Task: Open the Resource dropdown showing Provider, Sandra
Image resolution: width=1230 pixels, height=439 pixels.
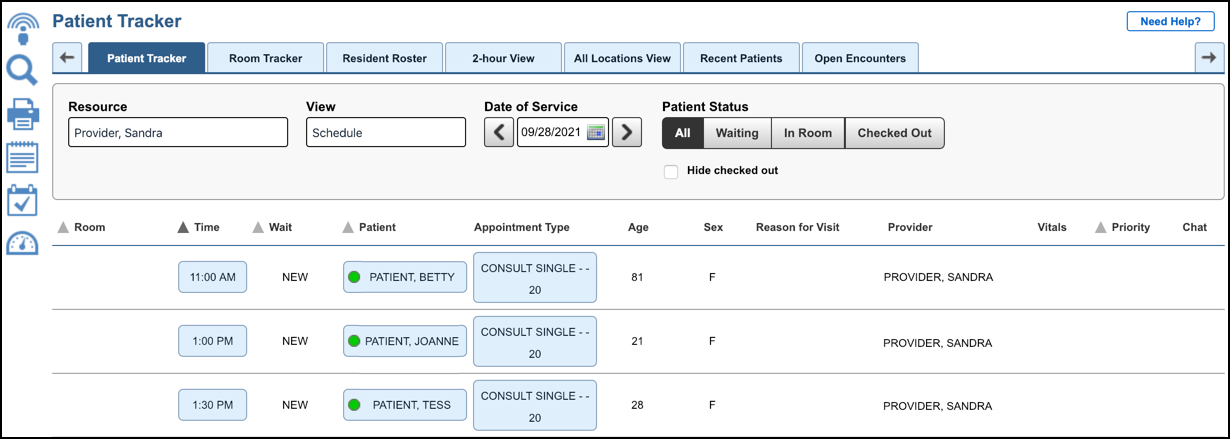Action: point(178,133)
